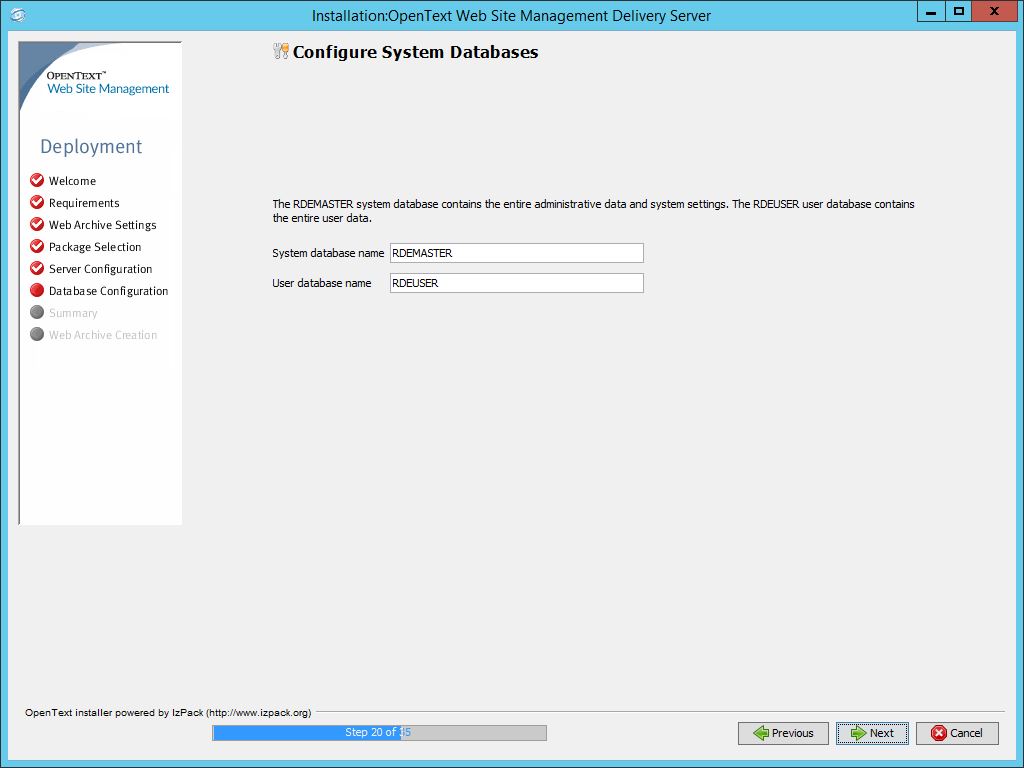This screenshot has height=768, width=1024.
Task: Click the Configure System Databases heading
Action: (x=415, y=52)
